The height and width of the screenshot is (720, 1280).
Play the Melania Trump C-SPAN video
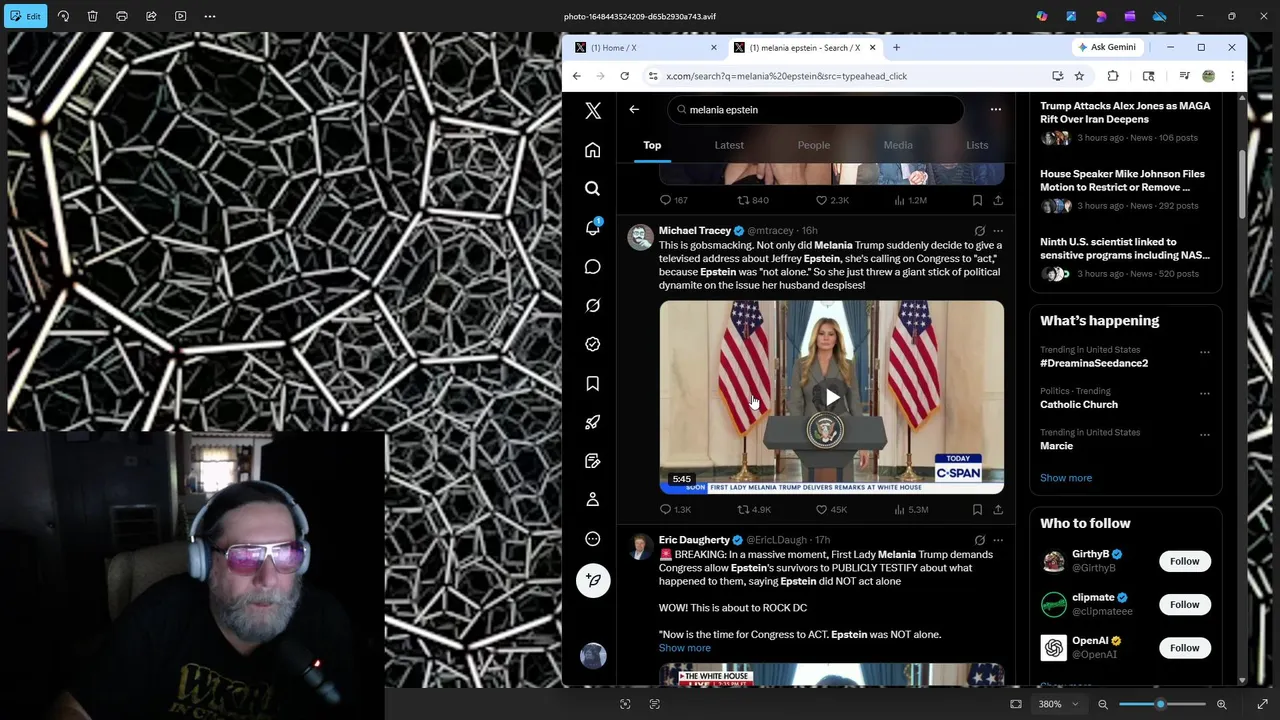click(832, 397)
